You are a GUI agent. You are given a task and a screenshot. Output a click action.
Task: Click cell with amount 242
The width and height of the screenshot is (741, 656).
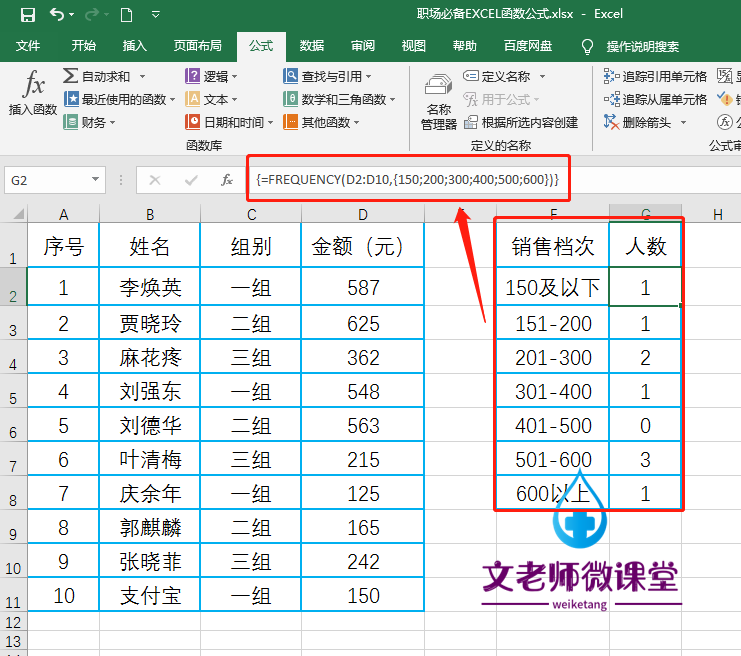coord(362,561)
